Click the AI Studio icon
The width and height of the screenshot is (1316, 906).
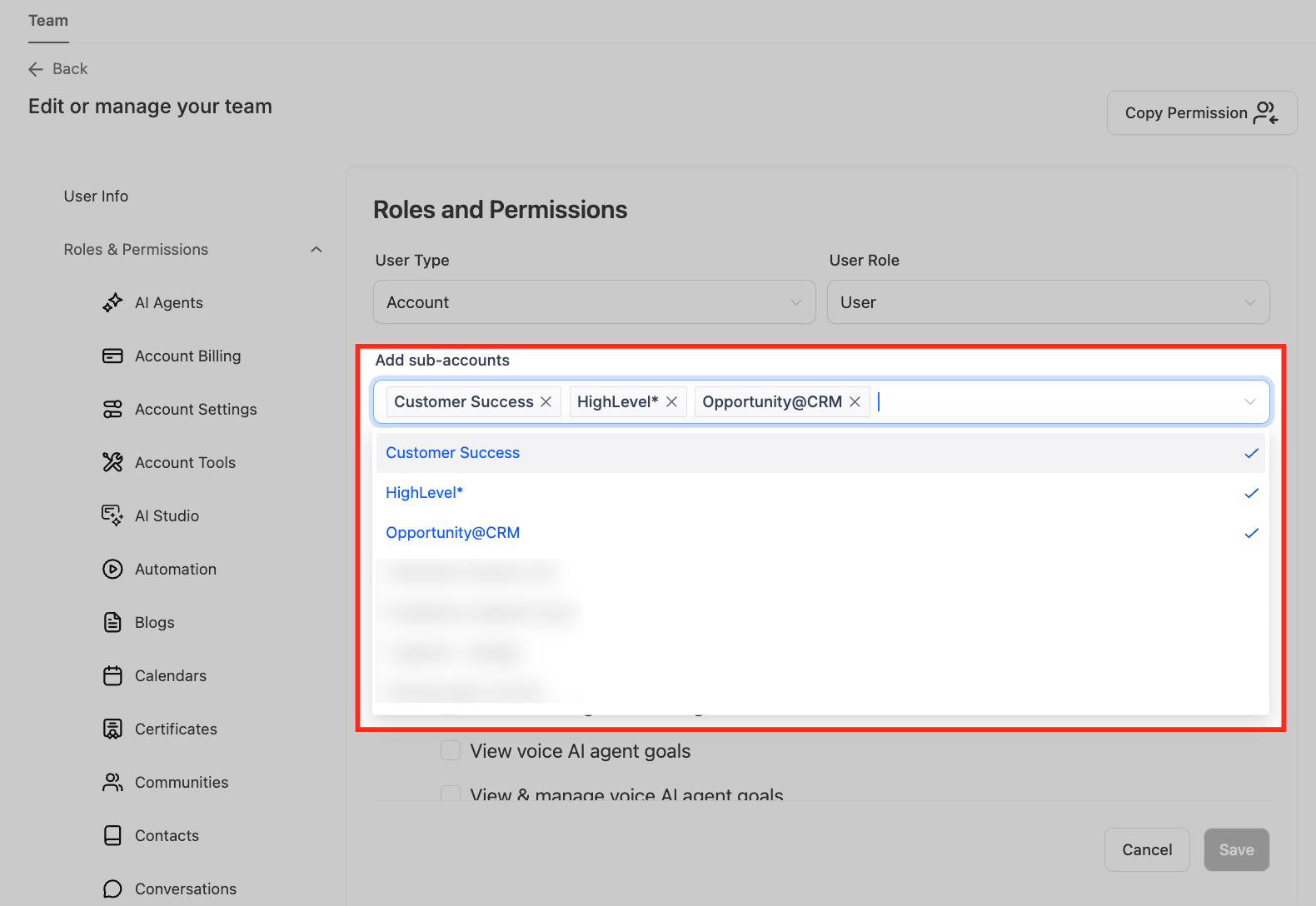[112, 516]
